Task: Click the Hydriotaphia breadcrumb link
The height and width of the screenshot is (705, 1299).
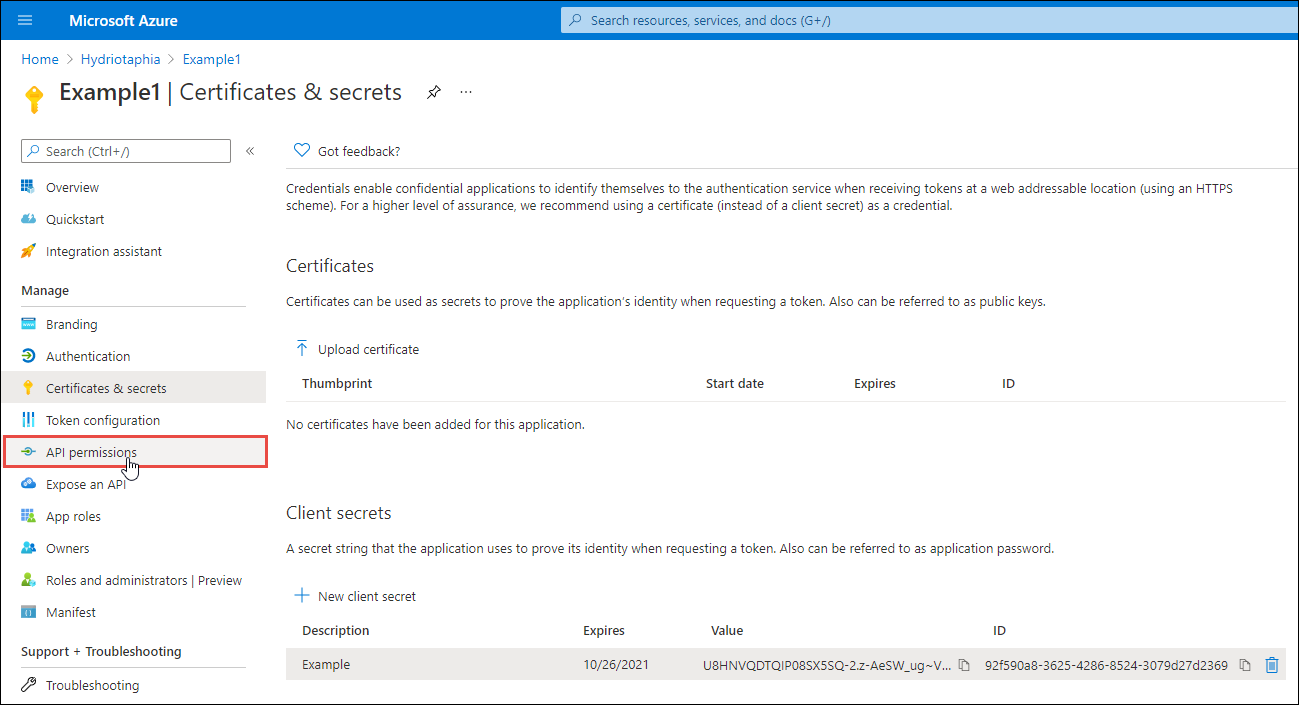Action: pyautogui.click(x=120, y=59)
